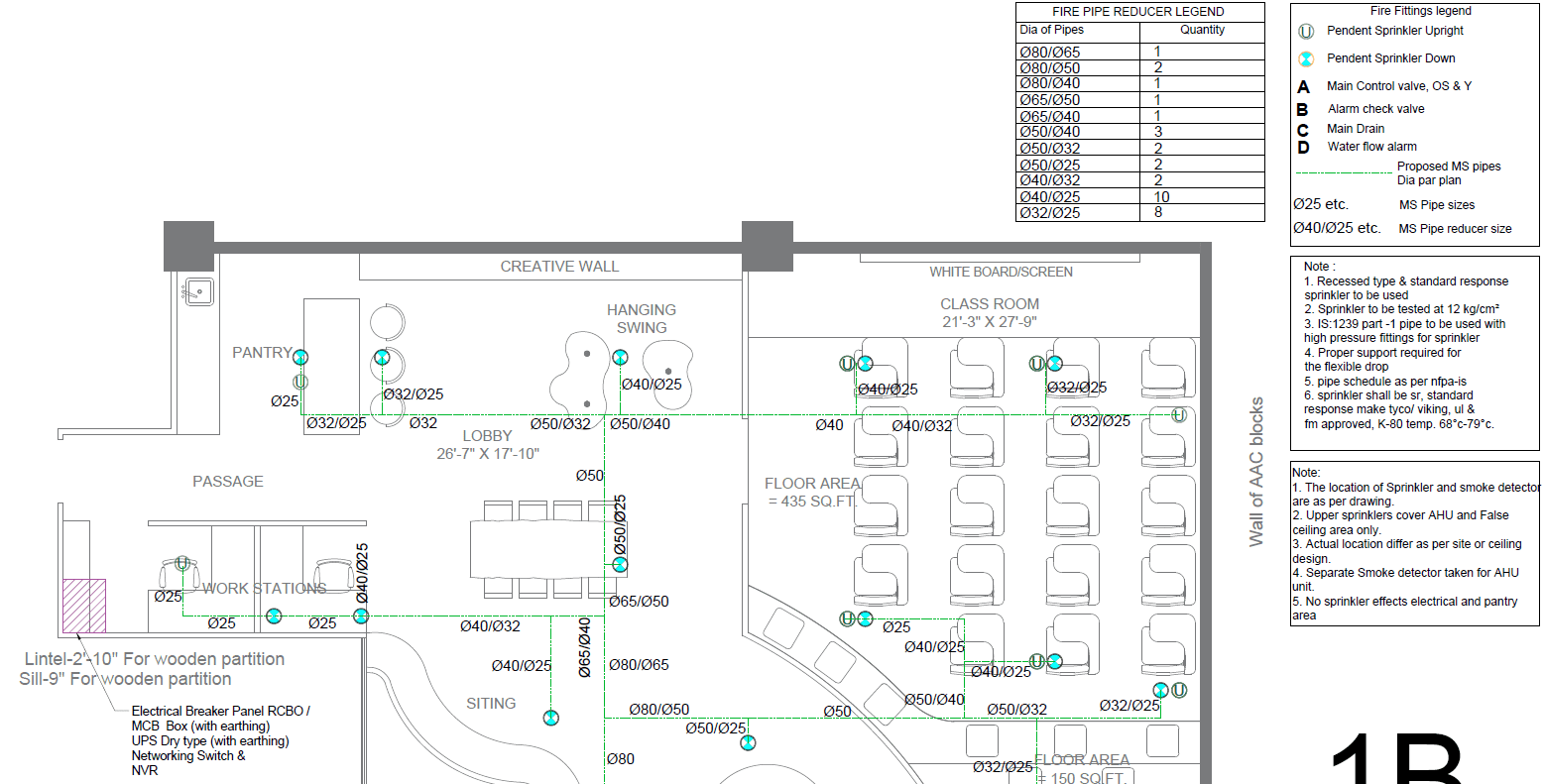Select the Sill-9" For wooden partition note
1545x784 pixels.
(x=126, y=679)
